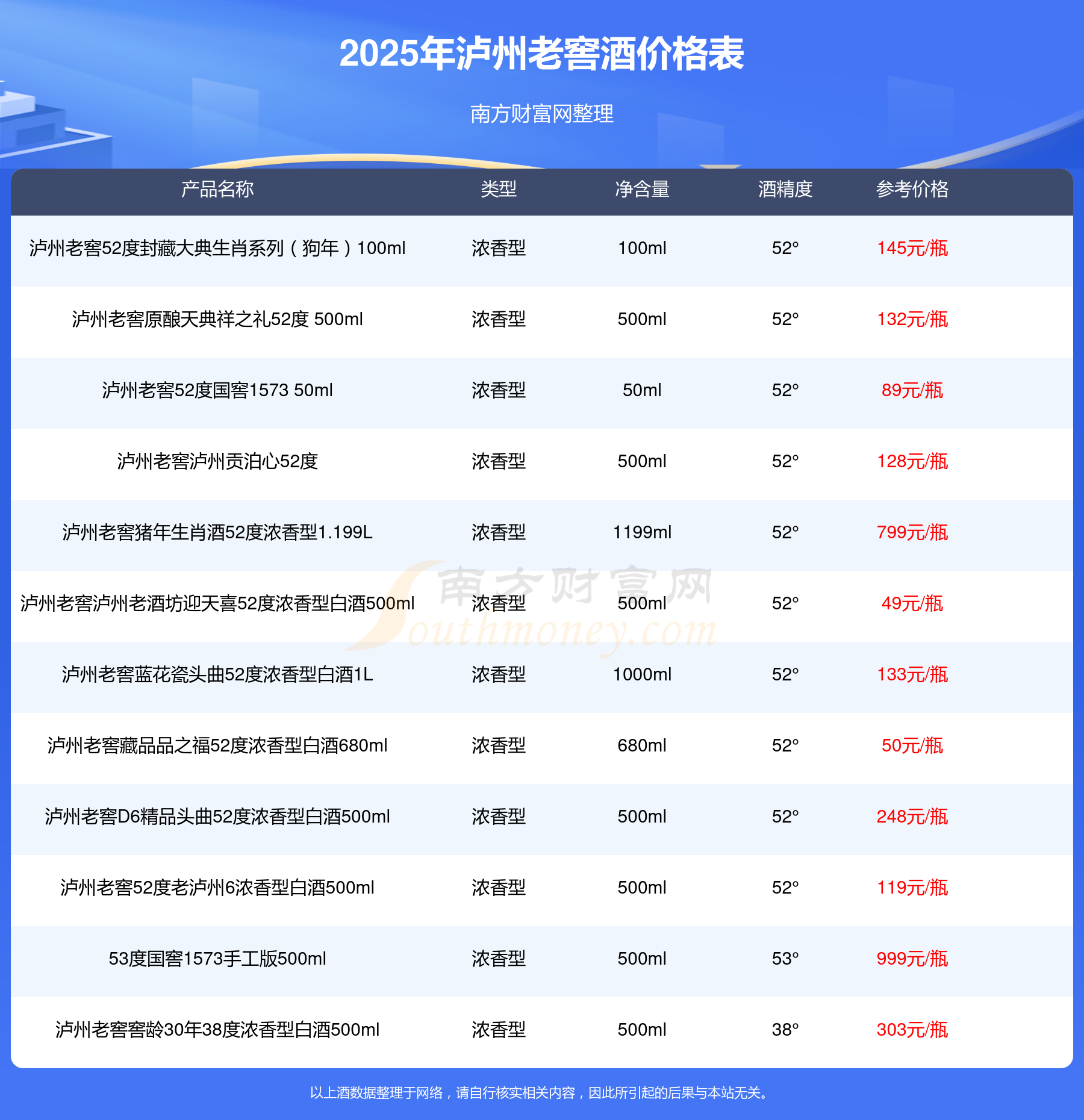1084x1120 pixels.
Task: Select the 参考价格 column header
Action: pos(912,189)
